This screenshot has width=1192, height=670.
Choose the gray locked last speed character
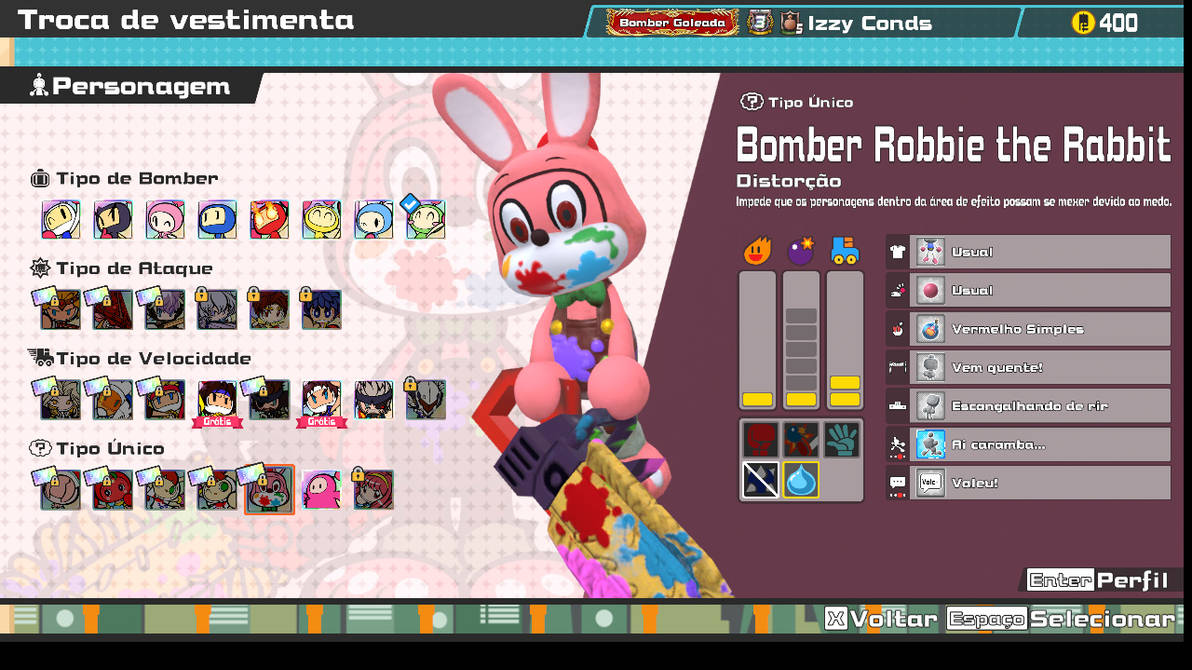click(426, 399)
